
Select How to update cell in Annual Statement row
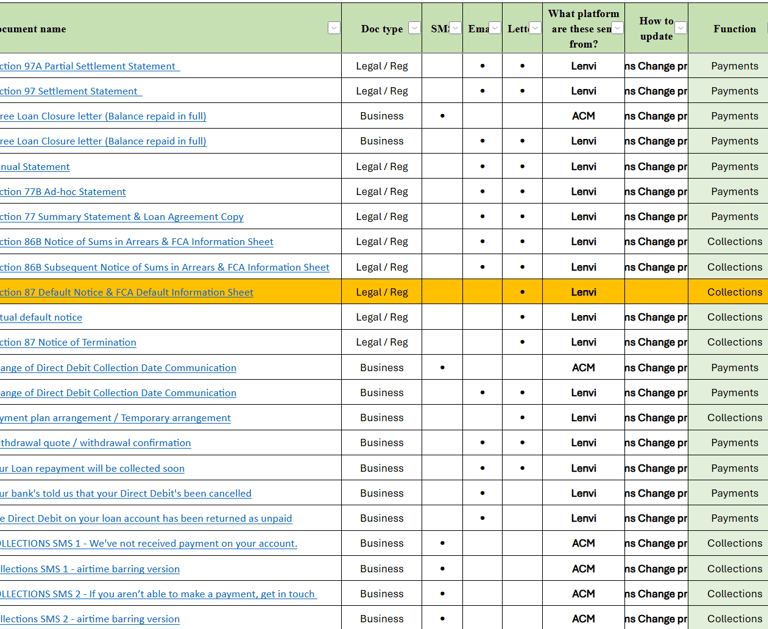pyautogui.click(x=656, y=167)
